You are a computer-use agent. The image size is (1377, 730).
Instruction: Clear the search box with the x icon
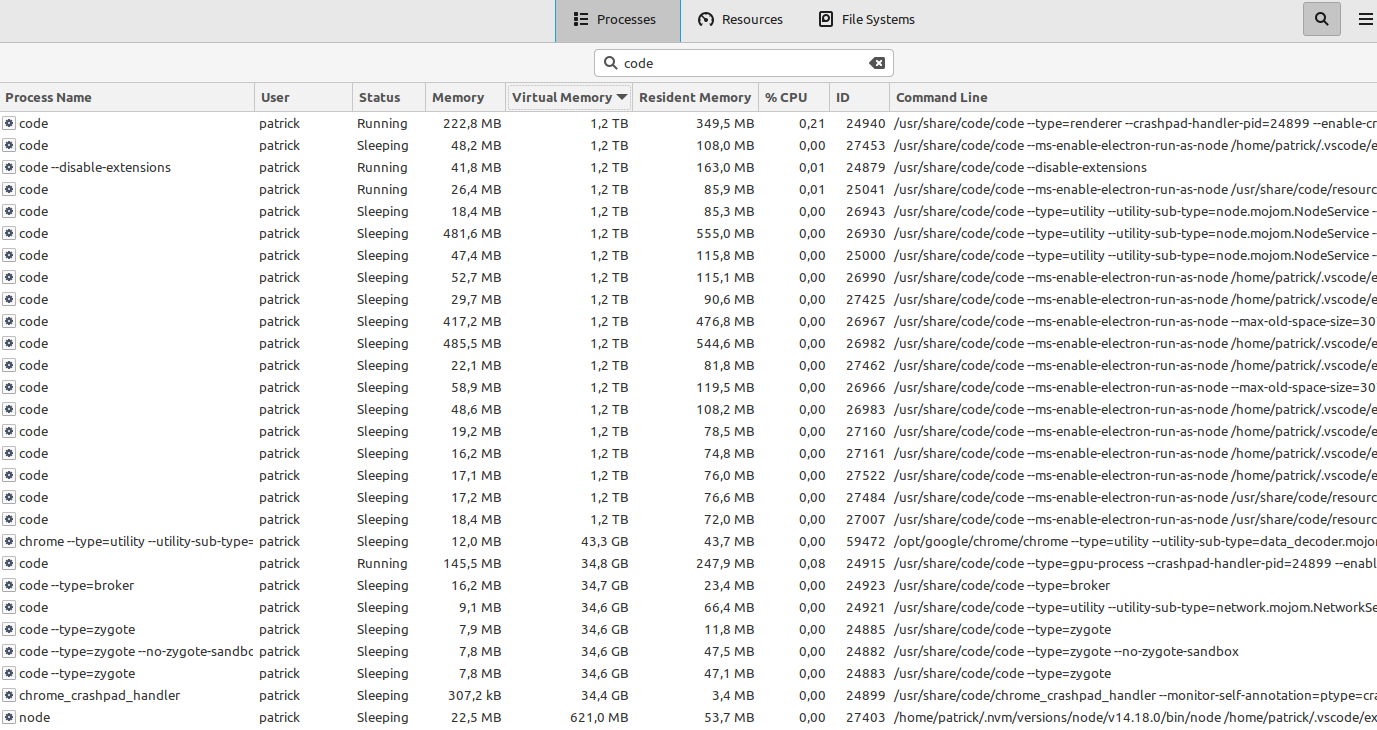click(x=877, y=62)
